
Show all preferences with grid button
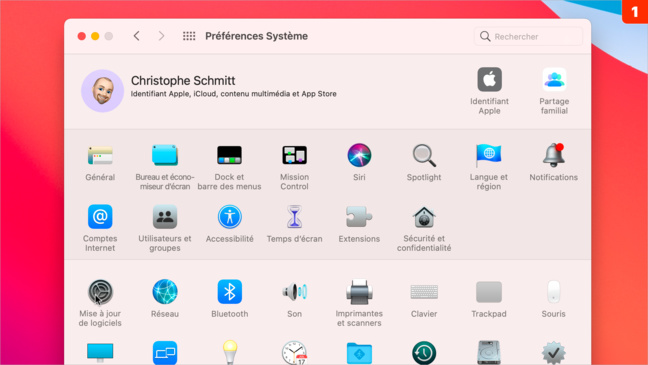189,36
